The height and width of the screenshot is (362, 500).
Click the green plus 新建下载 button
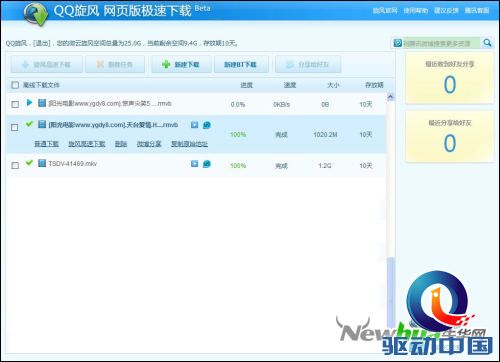point(181,64)
